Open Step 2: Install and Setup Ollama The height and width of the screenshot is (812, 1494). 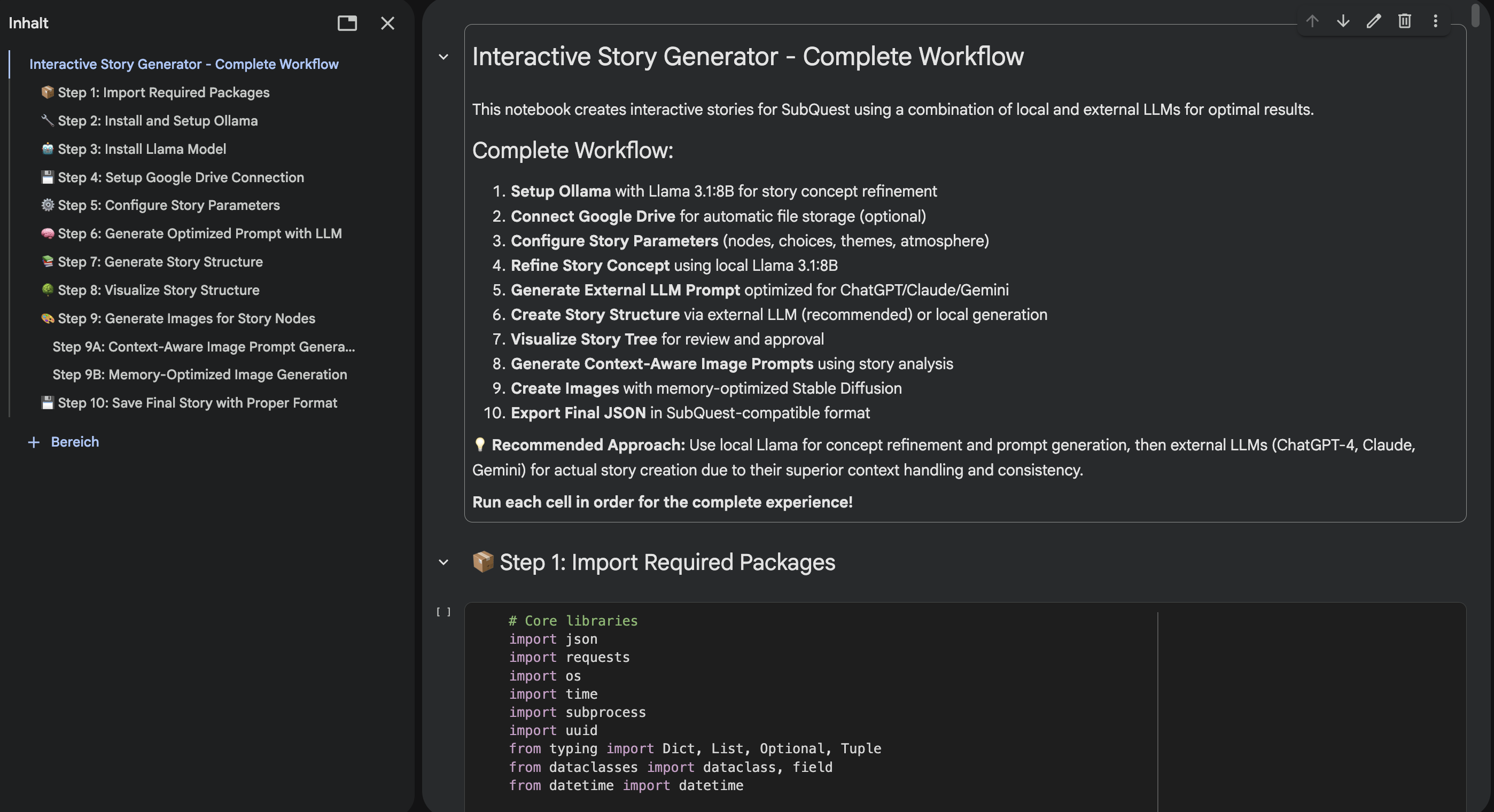157,121
